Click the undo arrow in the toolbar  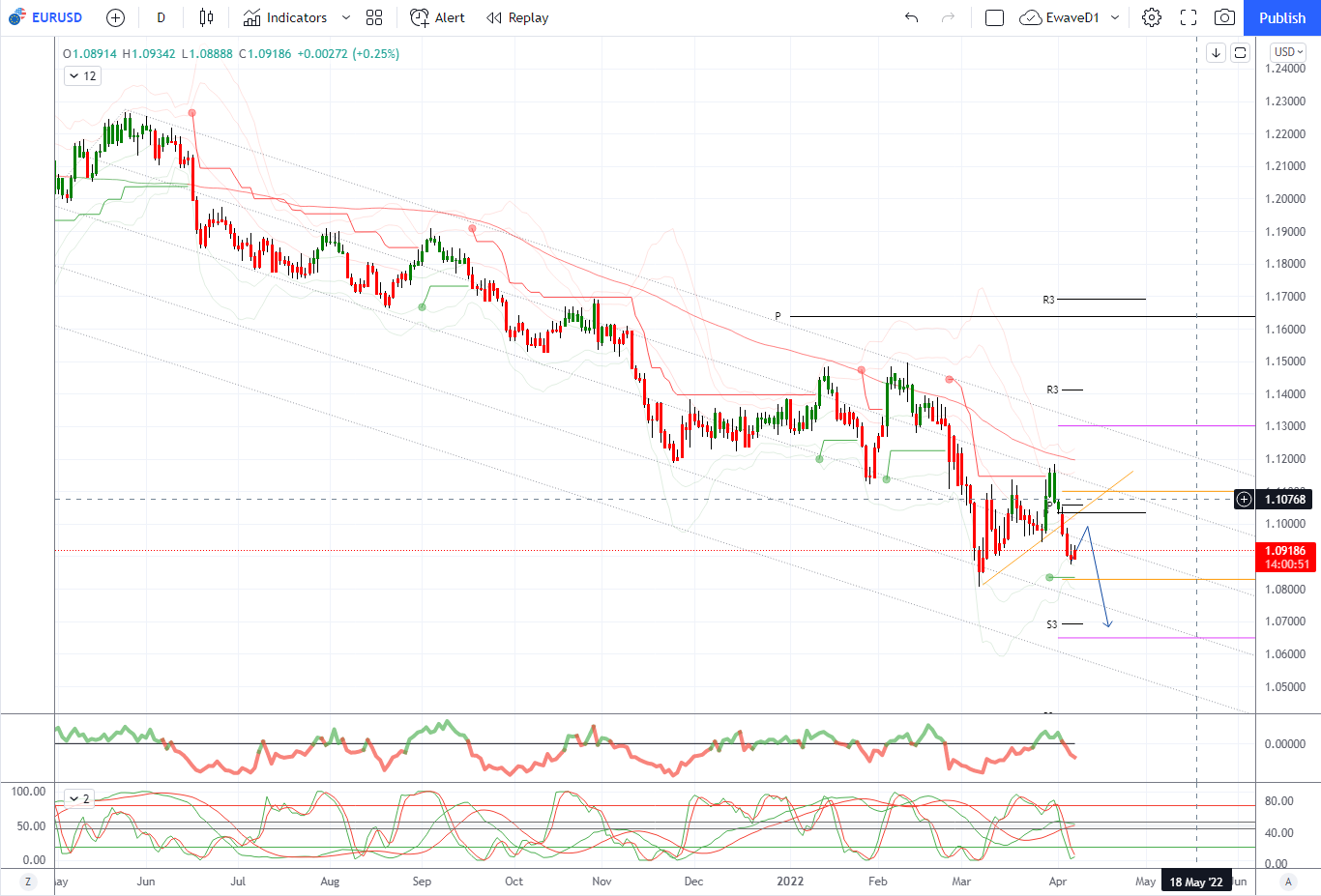911,17
